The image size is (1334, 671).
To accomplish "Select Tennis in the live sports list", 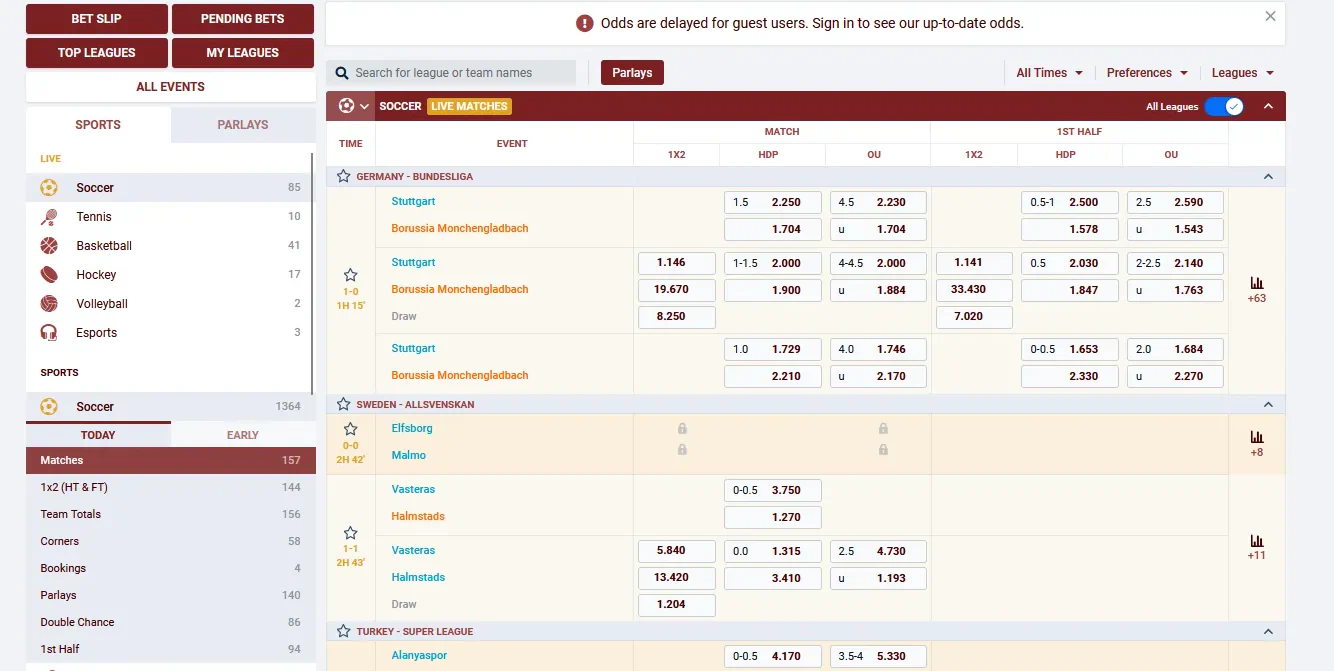I will tap(169, 217).
